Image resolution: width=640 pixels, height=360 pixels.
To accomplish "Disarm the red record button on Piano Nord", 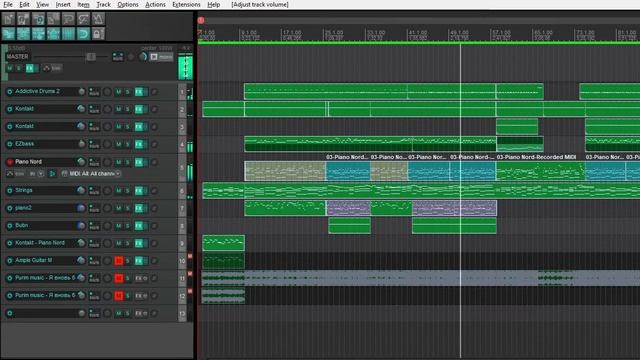I will [x=10, y=162].
